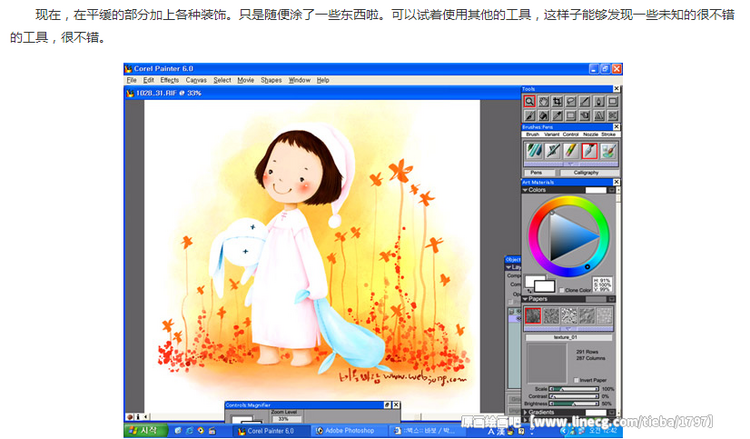Choose the Pencils brush category icon

(571, 151)
